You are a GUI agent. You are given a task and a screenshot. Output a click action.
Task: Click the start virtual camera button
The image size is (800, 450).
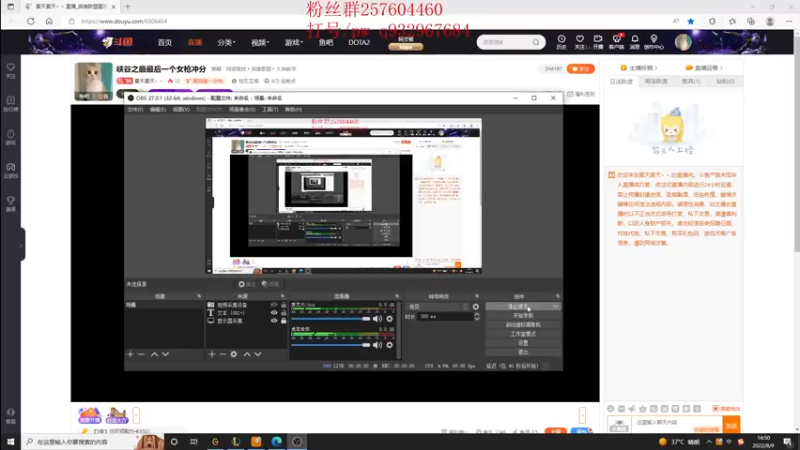coord(523,325)
